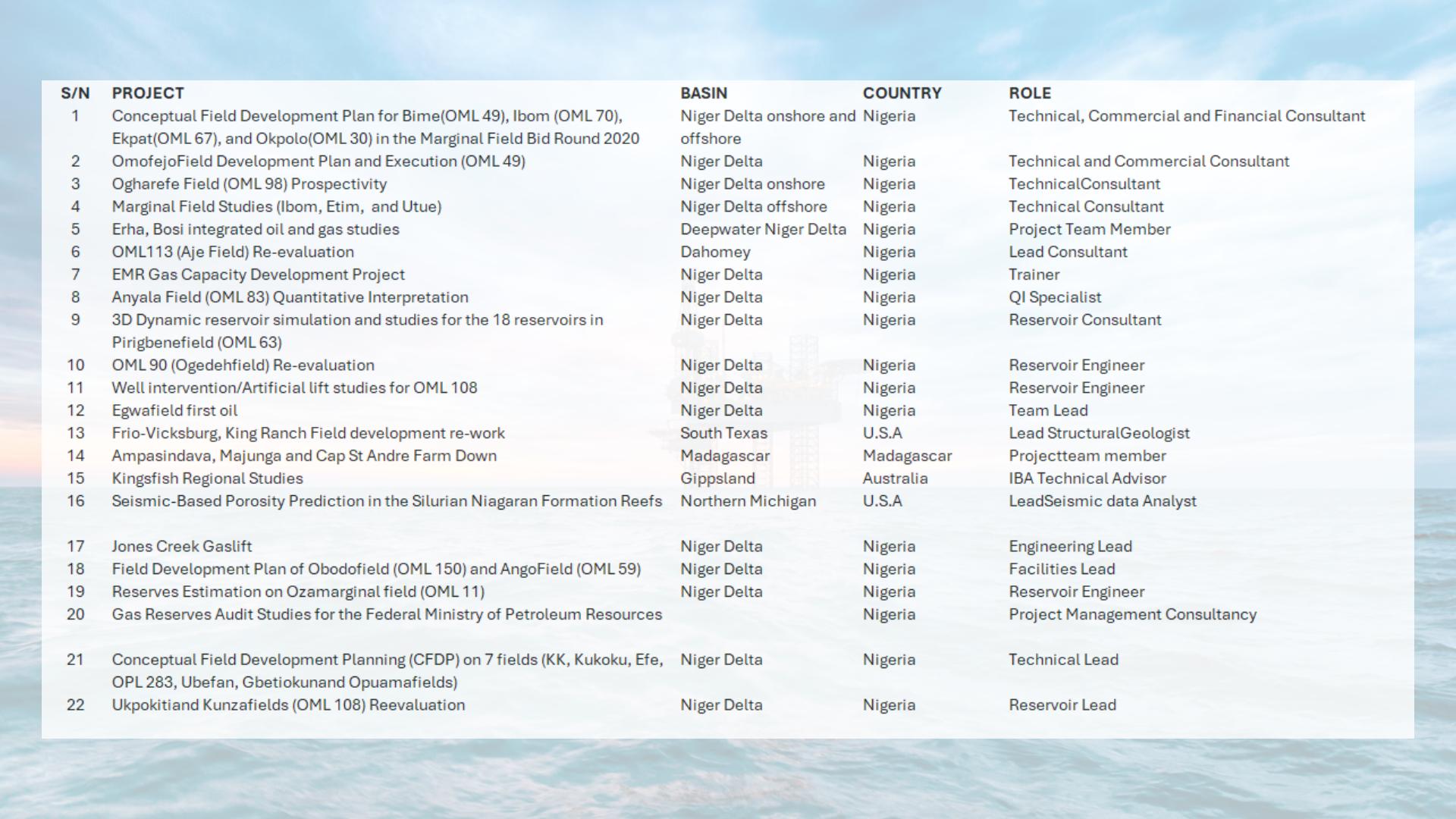This screenshot has width=1456, height=819.
Task: Click the 'Engineering Lead' role cell
Action: tap(1070, 546)
